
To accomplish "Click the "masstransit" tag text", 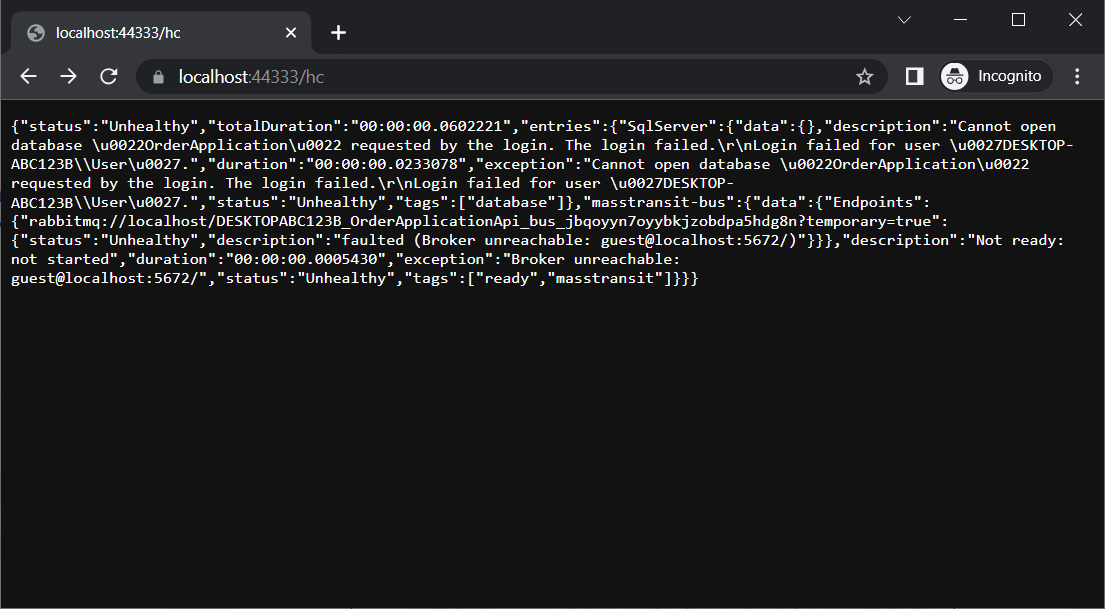I will (x=605, y=278).
